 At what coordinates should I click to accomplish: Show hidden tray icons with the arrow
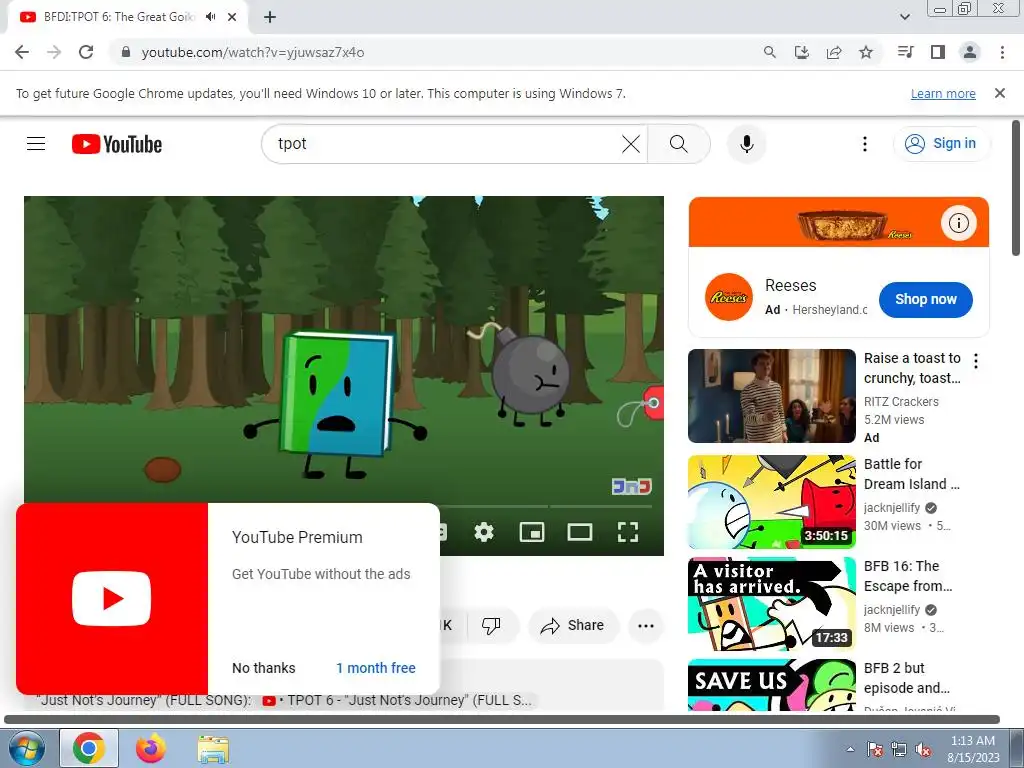(x=850, y=749)
